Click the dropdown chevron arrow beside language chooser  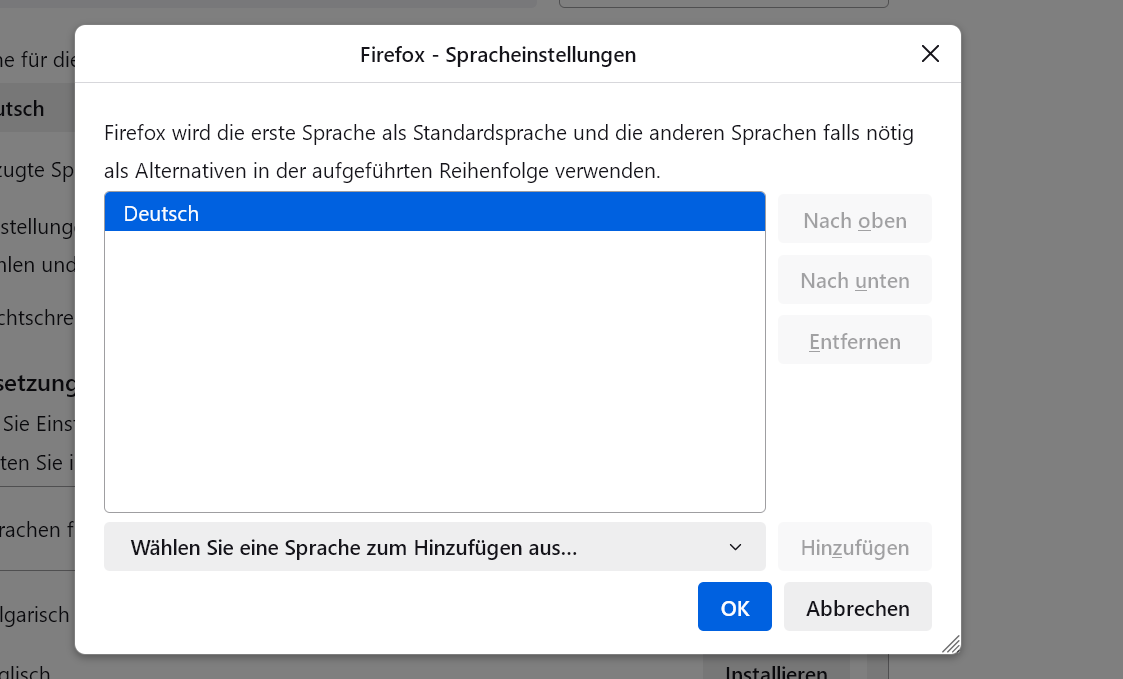click(x=735, y=547)
